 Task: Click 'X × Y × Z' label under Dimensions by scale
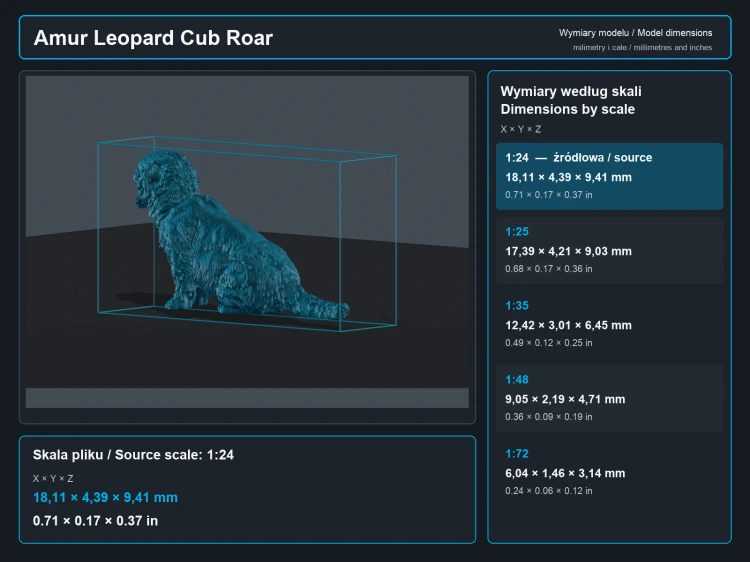click(x=520, y=129)
